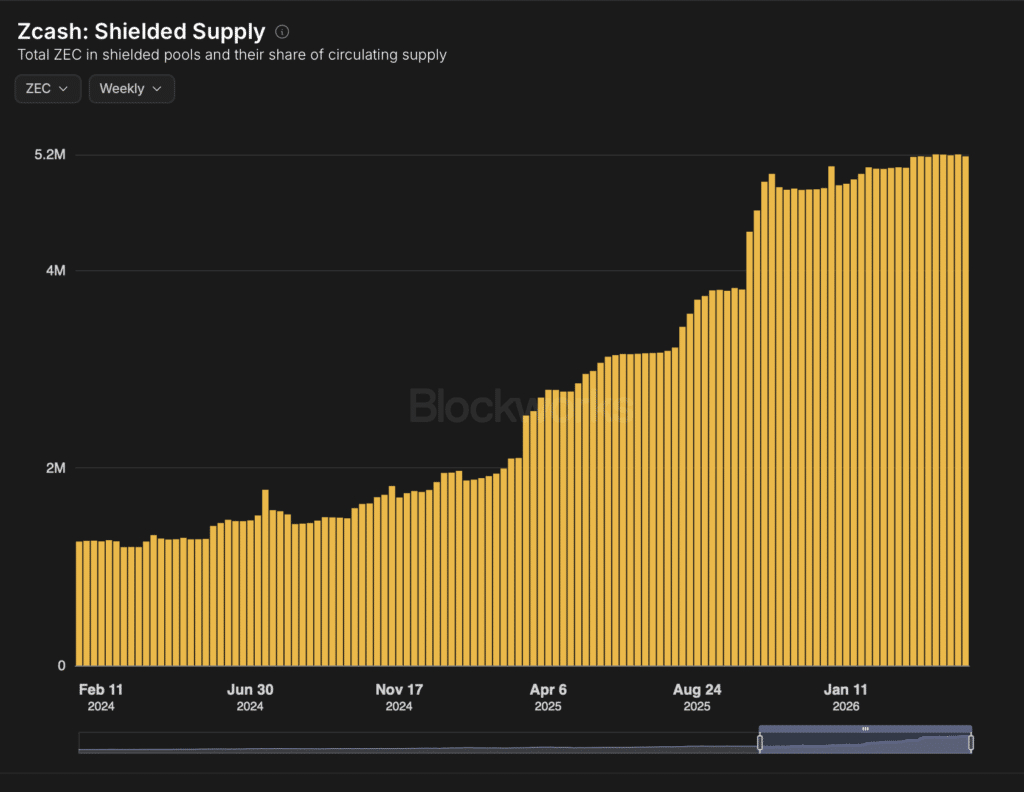Open the Weekly interval dropdown
Image resolution: width=1024 pixels, height=792 pixels.
(x=131, y=89)
